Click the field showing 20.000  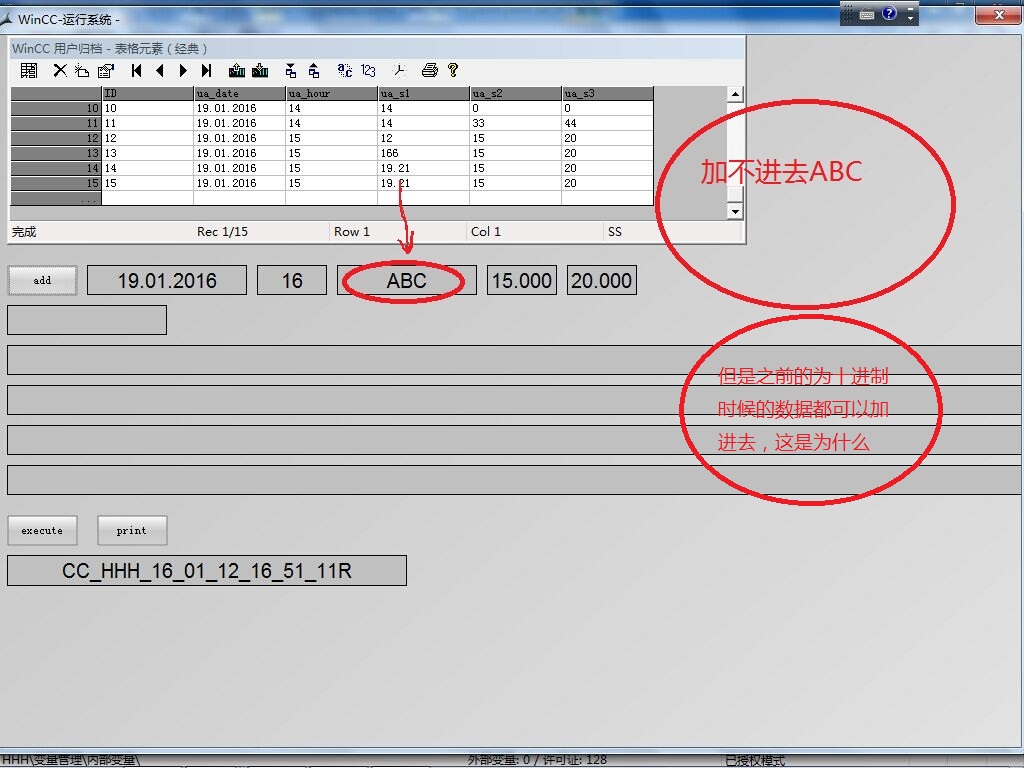tap(601, 280)
